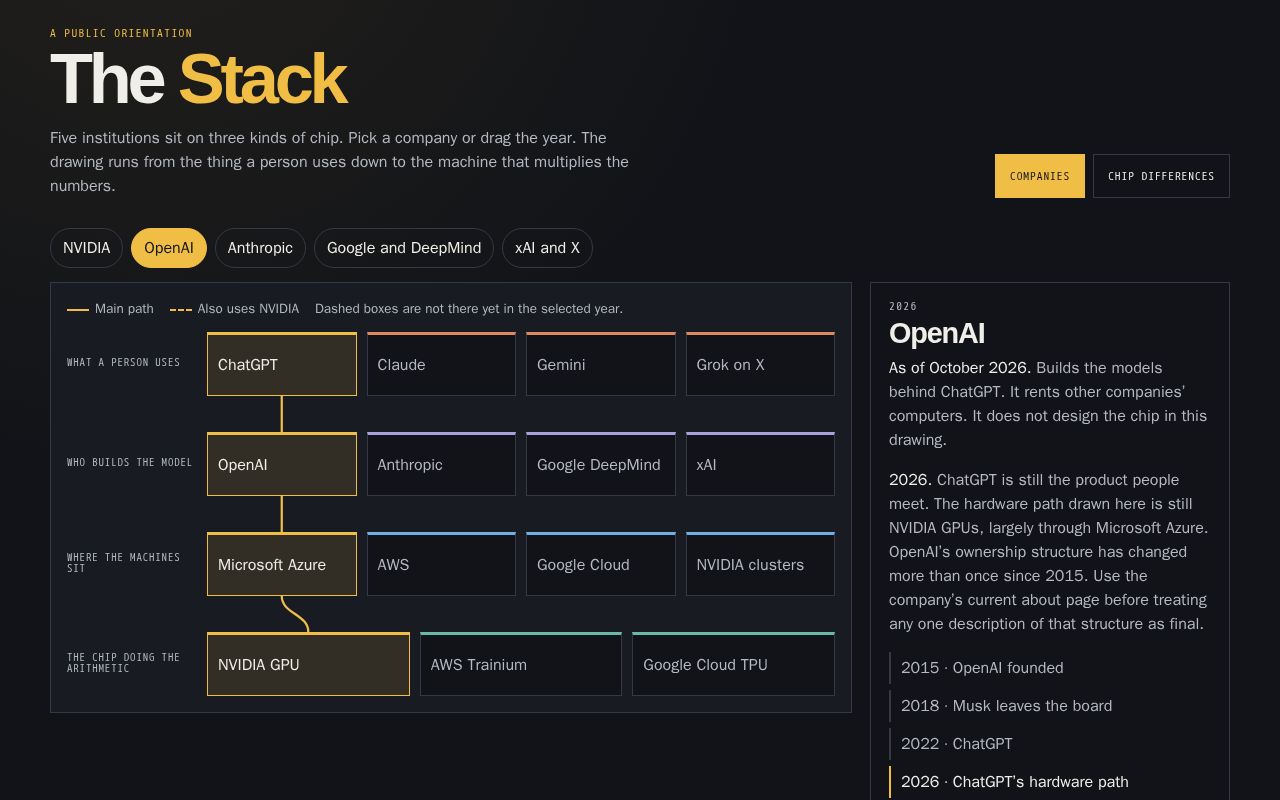
Task: Click the Gemini box in diagram
Action: coord(601,364)
